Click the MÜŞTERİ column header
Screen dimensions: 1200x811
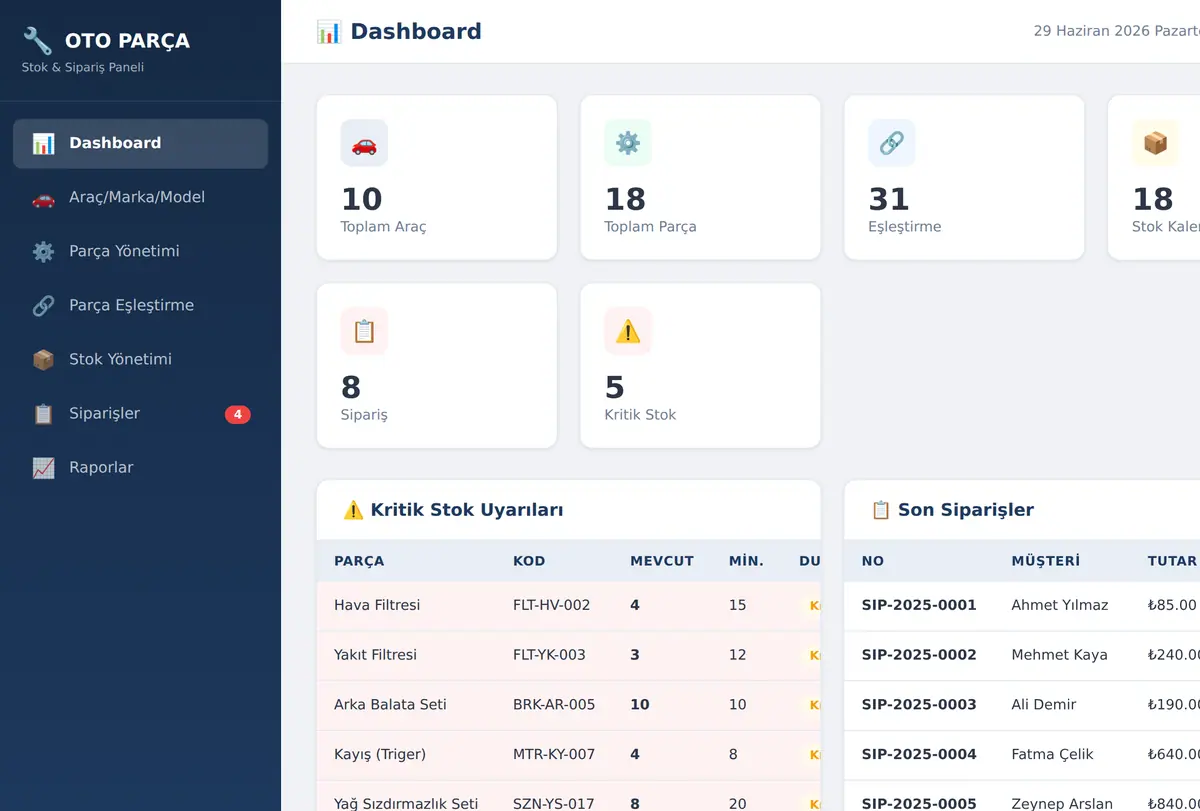click(x=1045, y=561)
